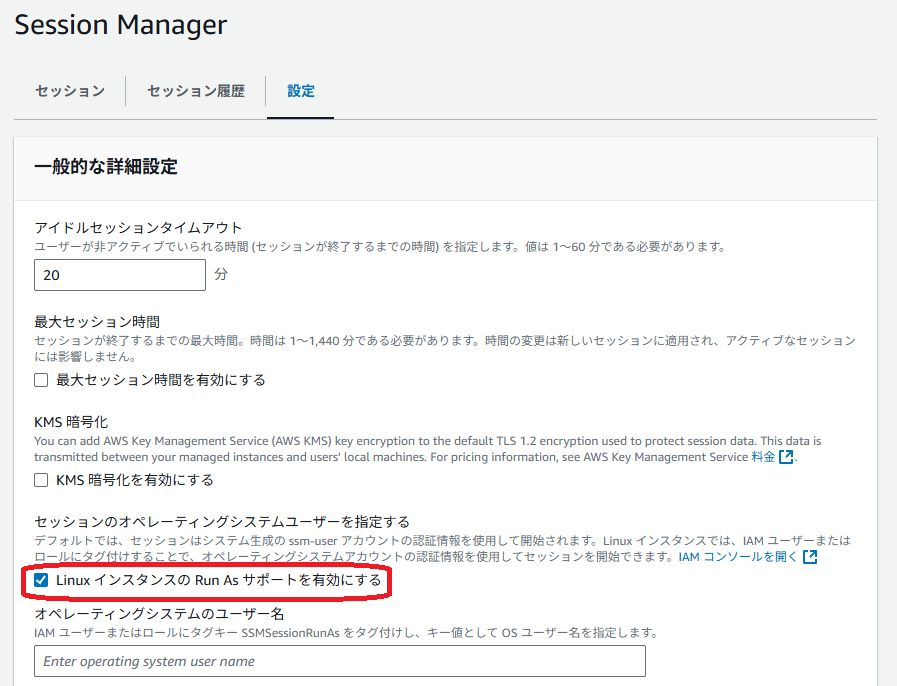Viewport: 897px width, 686px height.
Task: Click the external link icon beside 料金
Action: [x=787, y=457]
